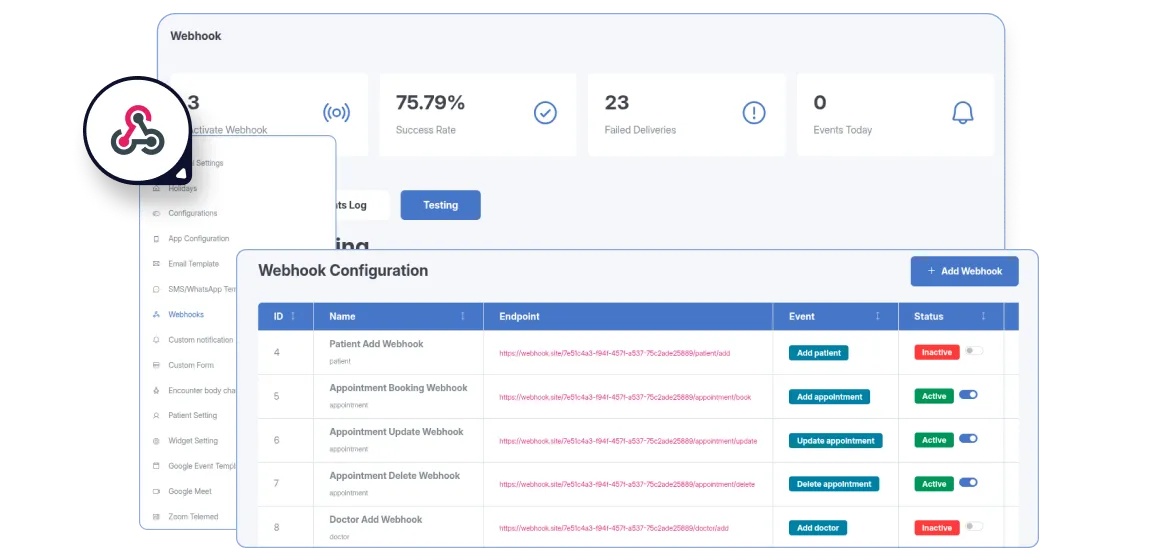Click the Update appointment event badge
The width and height of the screenshot is (1160, 558).
click(x=835, y=440)
